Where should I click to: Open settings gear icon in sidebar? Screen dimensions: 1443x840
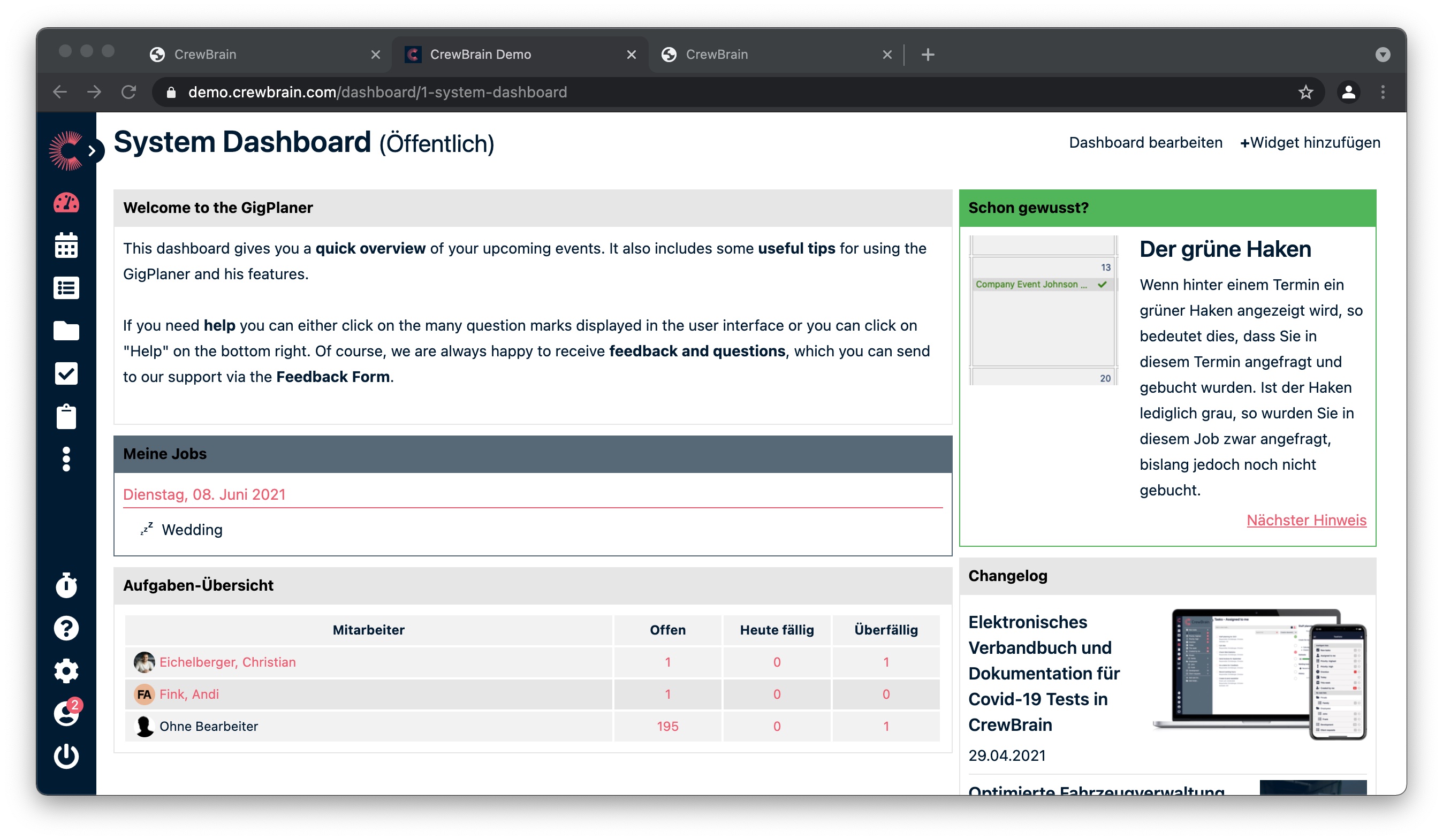tap(66, 671)
